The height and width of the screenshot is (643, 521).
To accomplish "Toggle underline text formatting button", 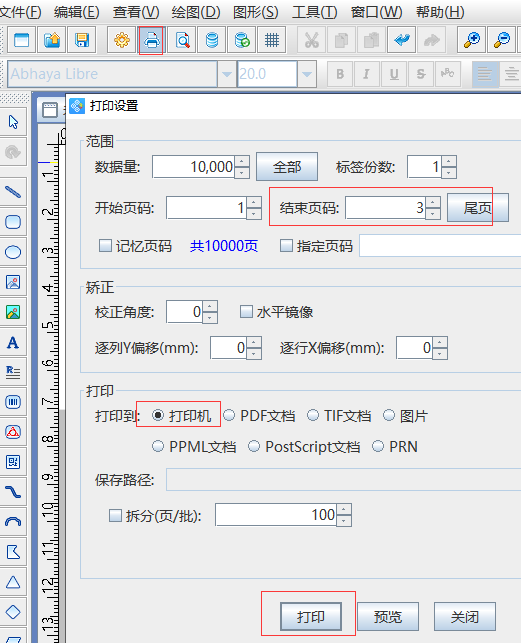I will (394, 74).
